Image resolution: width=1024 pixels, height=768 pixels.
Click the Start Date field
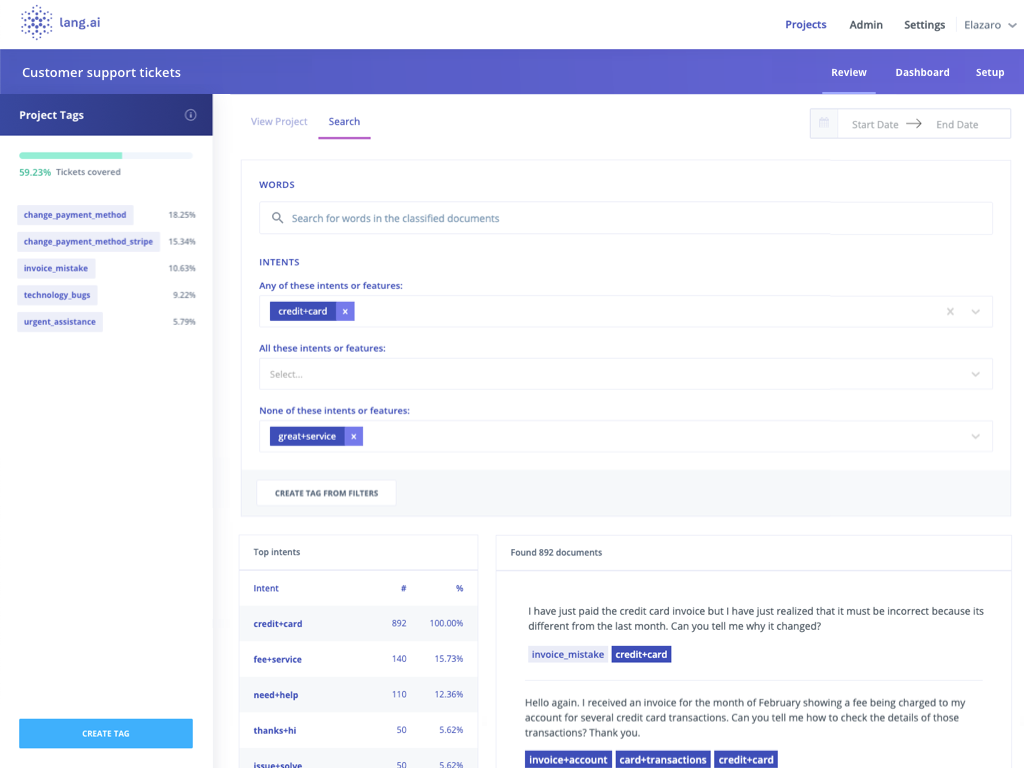[x=874, y=124]
